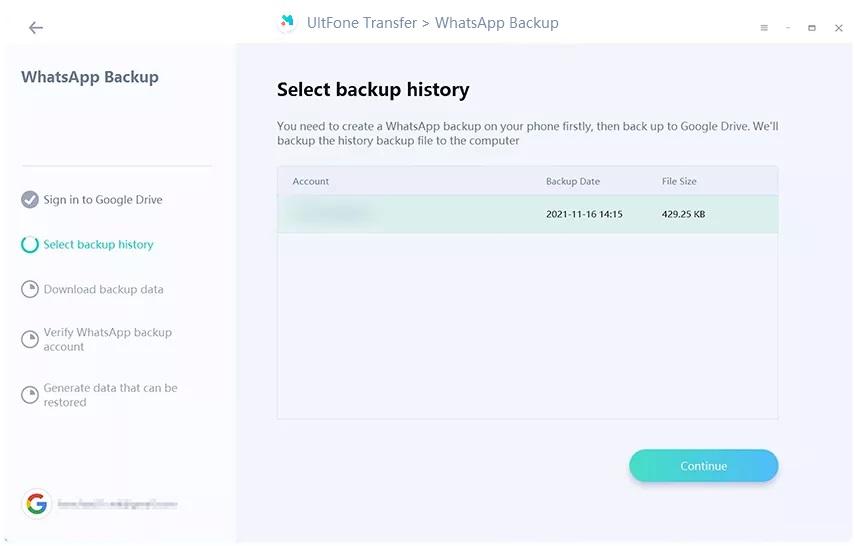Viewport: 855px width, 546px height.
Task: Open the Download backup data step label
Action: (x=103, y=290)
